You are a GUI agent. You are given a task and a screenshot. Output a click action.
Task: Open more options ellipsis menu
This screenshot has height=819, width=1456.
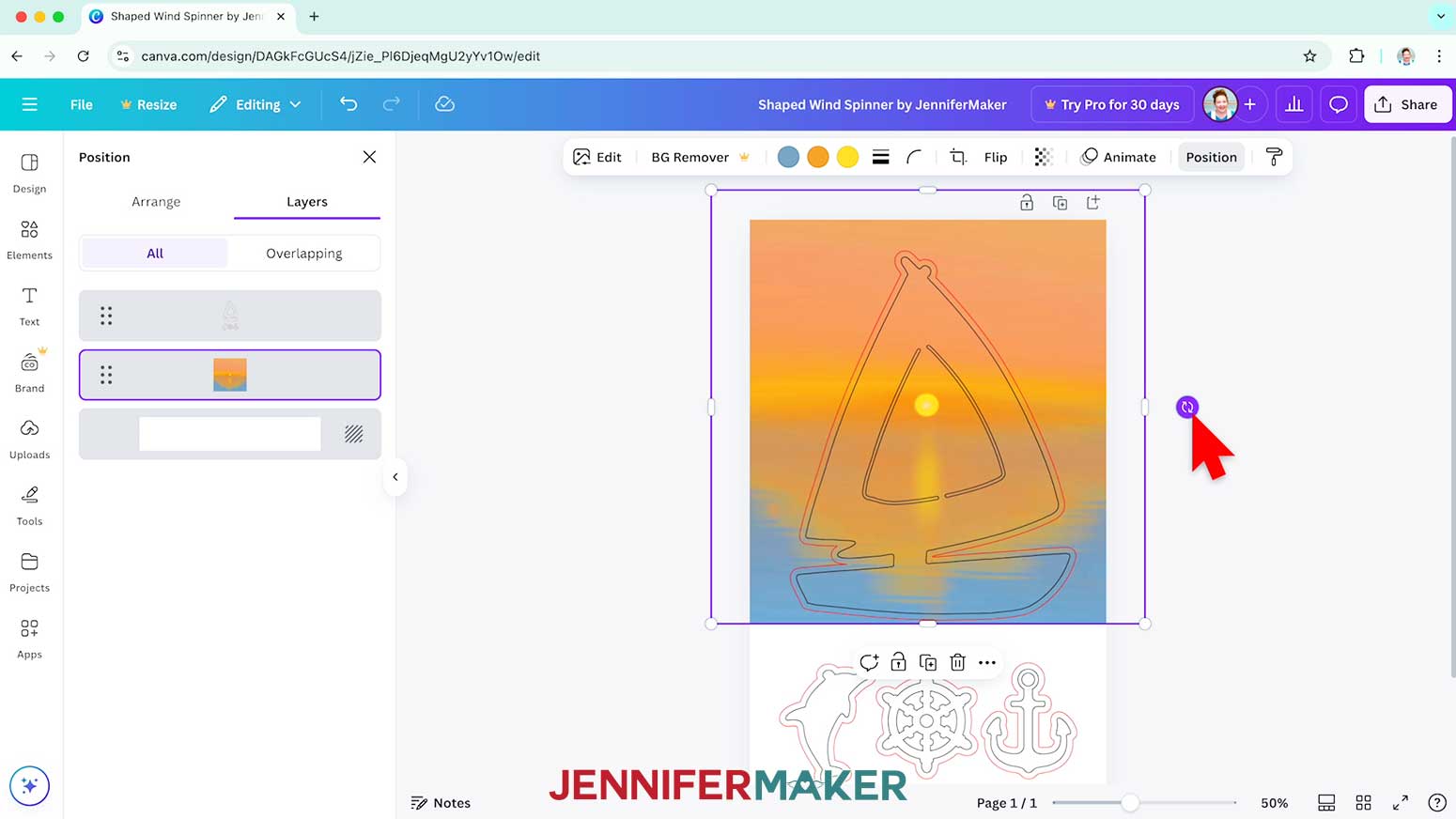(x=987, y=663)
